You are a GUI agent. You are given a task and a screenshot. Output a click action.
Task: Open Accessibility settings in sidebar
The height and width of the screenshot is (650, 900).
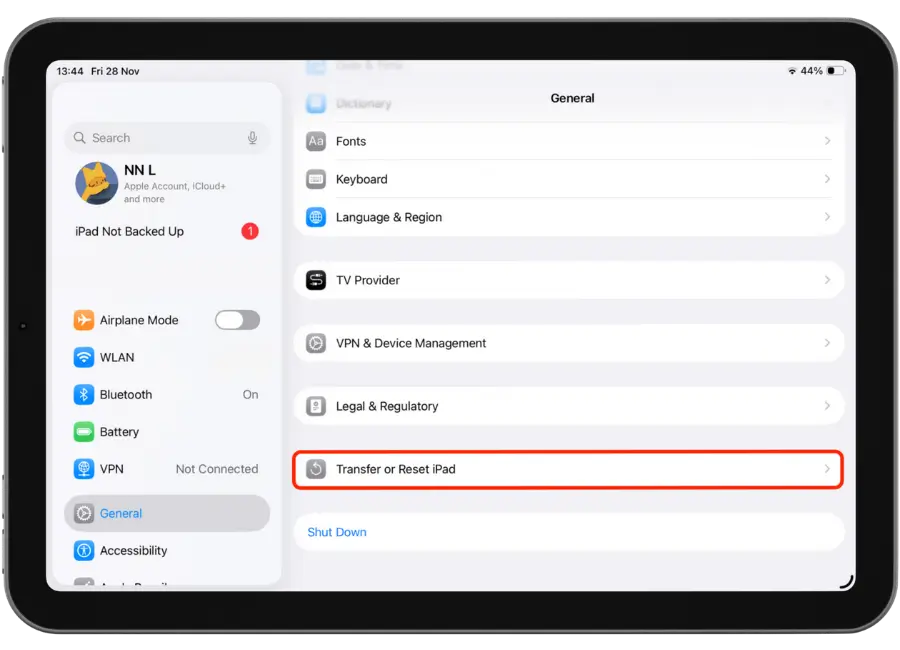pos(133,550)
